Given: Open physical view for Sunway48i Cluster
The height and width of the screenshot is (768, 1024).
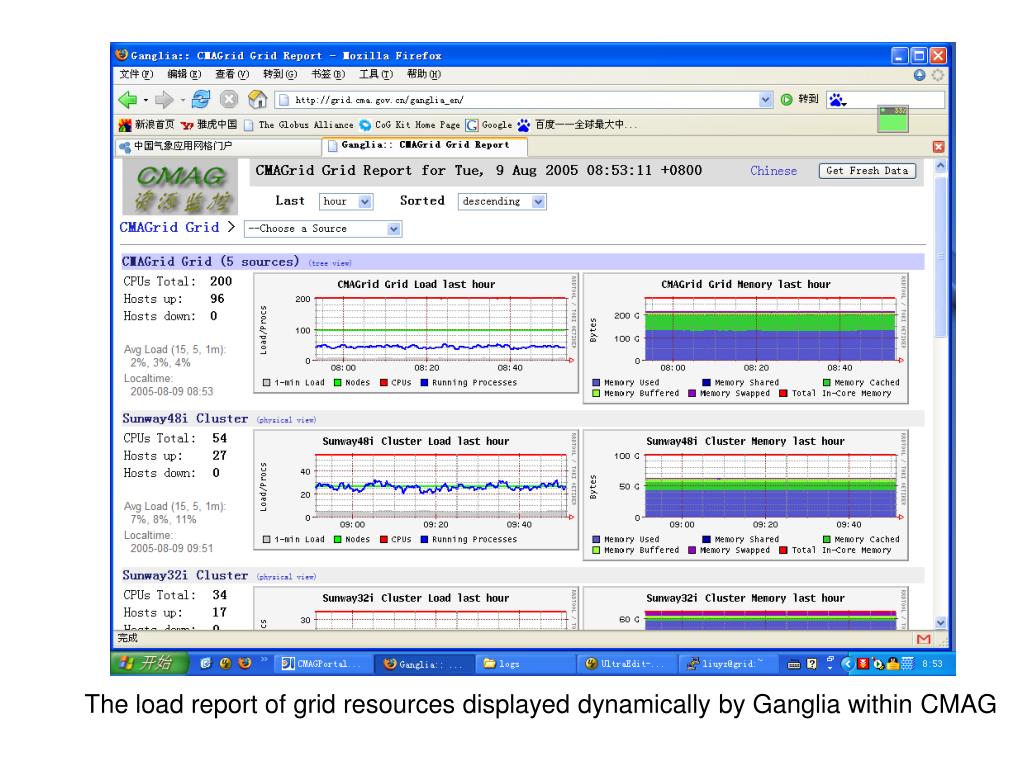Looking at the screenshot, I should click(286, 420).
